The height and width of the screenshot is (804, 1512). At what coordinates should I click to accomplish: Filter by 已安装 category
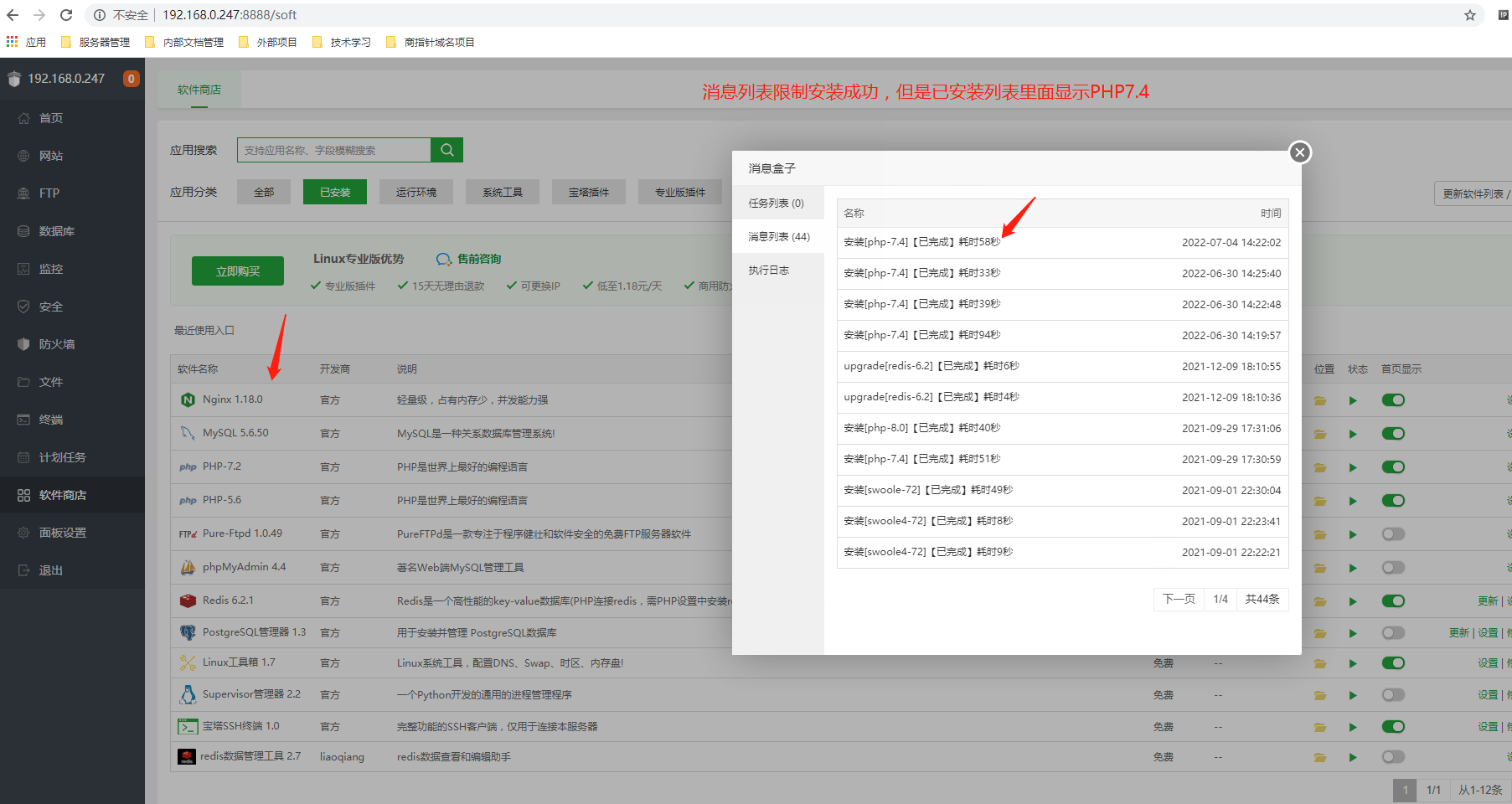click(x=335, y=192)
